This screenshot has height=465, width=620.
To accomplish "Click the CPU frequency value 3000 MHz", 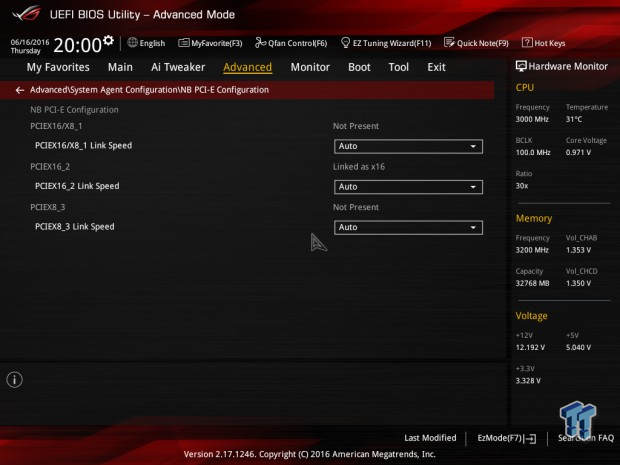I will tap(532, 119).
